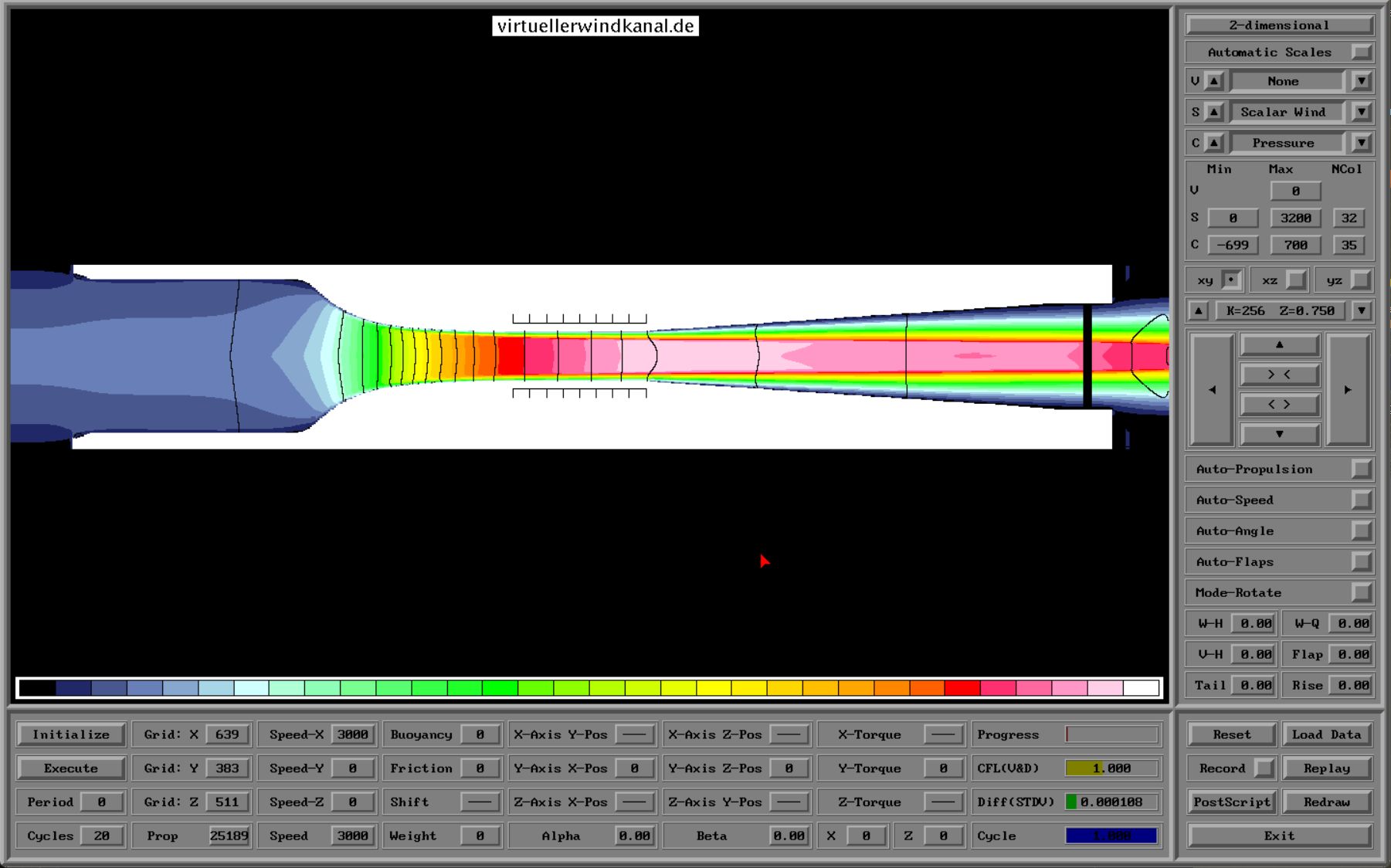The width and height of the screenshot is (1391, 868).
Task: Click the Redraw button
Action: 1326,802
